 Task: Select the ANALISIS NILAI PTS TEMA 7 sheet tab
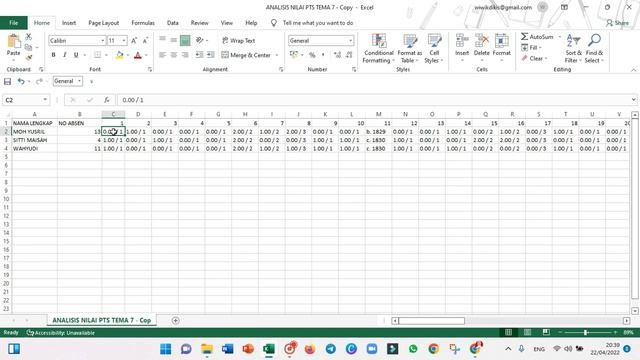click(x=102, y=320)
